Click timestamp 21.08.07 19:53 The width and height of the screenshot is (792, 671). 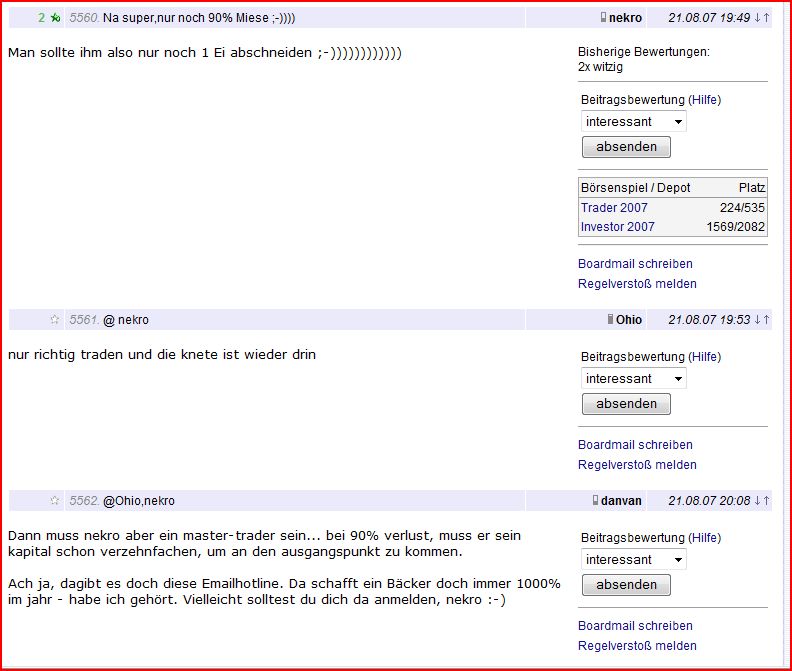pos(709,319)
